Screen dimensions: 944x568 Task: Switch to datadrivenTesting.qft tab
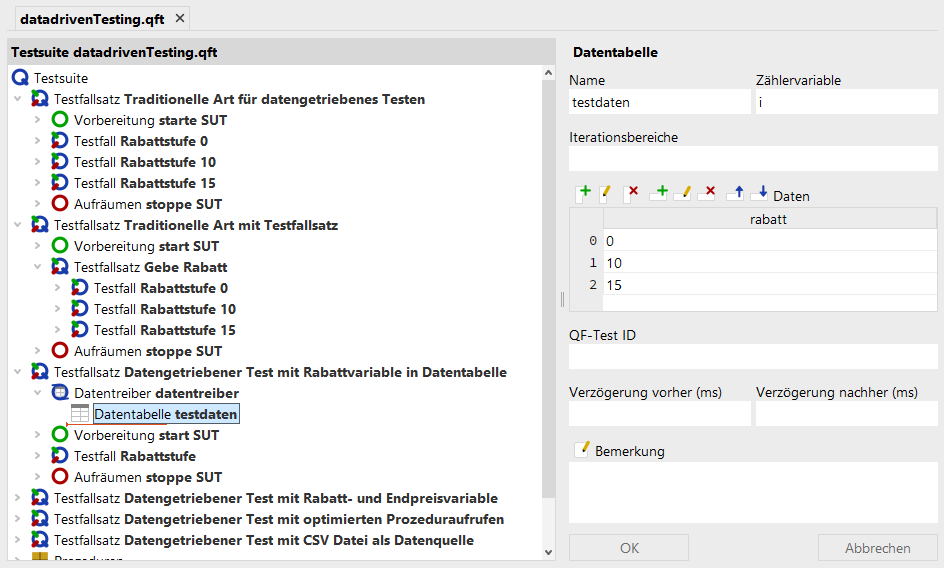[x=92, y=19]
